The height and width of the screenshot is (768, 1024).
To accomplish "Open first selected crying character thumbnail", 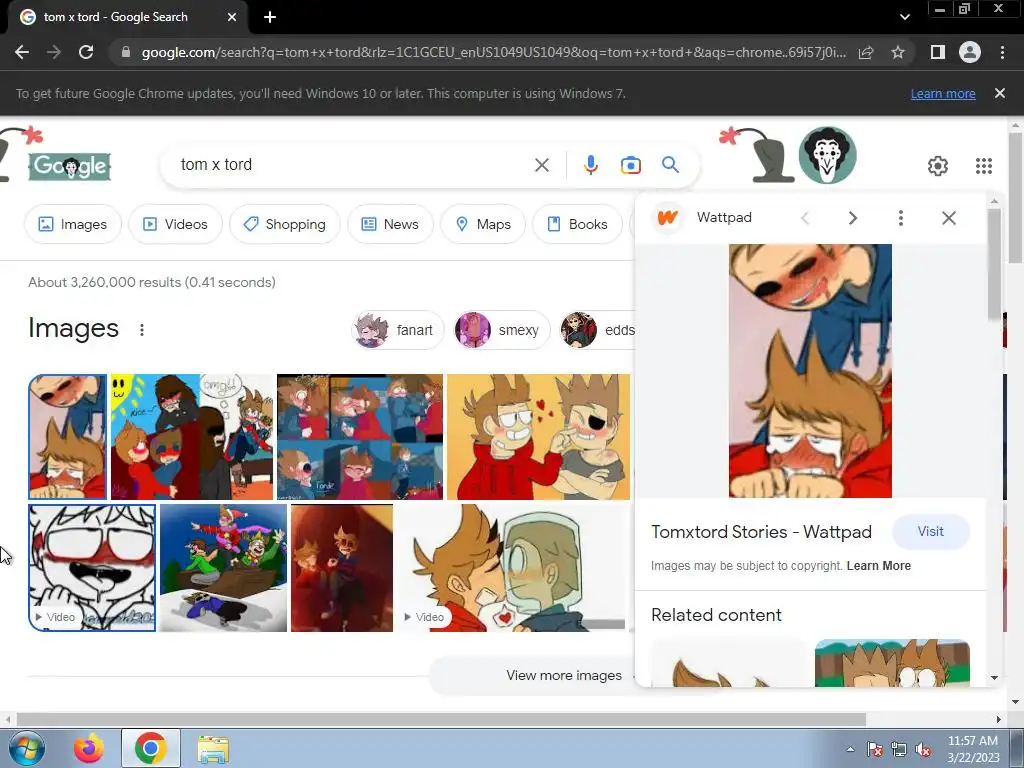I will 68,437.
